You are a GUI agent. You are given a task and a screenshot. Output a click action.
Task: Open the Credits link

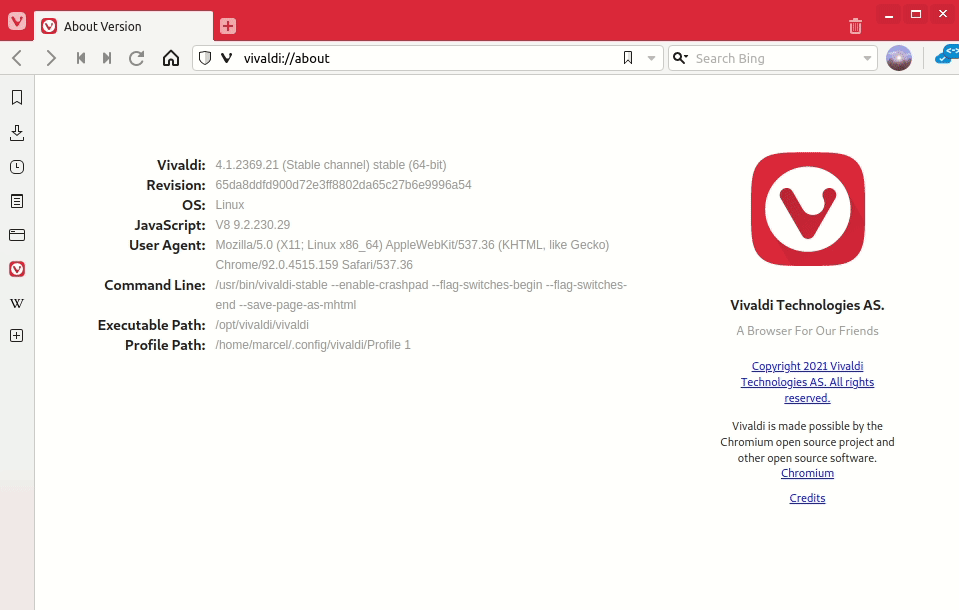coord(807,498)
